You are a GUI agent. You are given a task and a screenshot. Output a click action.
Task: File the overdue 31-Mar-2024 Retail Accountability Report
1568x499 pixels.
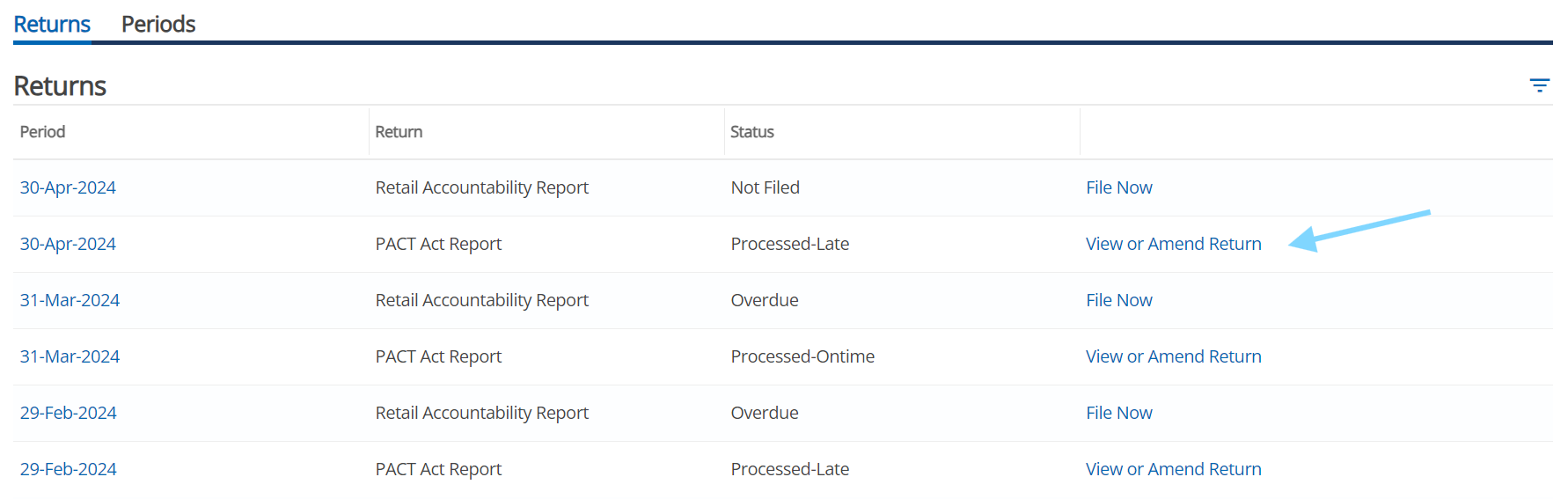click(1118, 300)
